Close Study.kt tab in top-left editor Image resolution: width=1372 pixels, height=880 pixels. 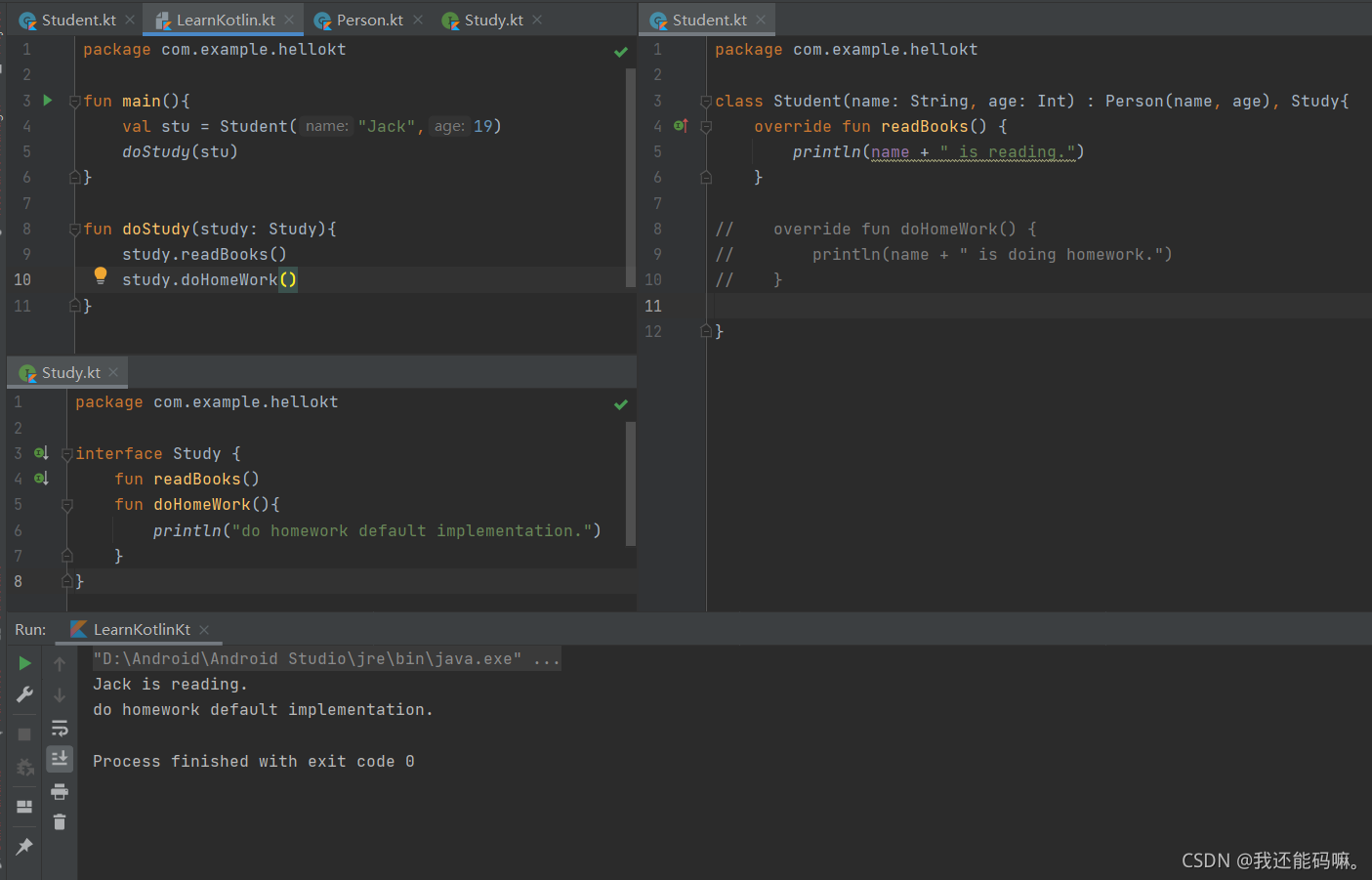pyautogui.click(x=537, y=20)
